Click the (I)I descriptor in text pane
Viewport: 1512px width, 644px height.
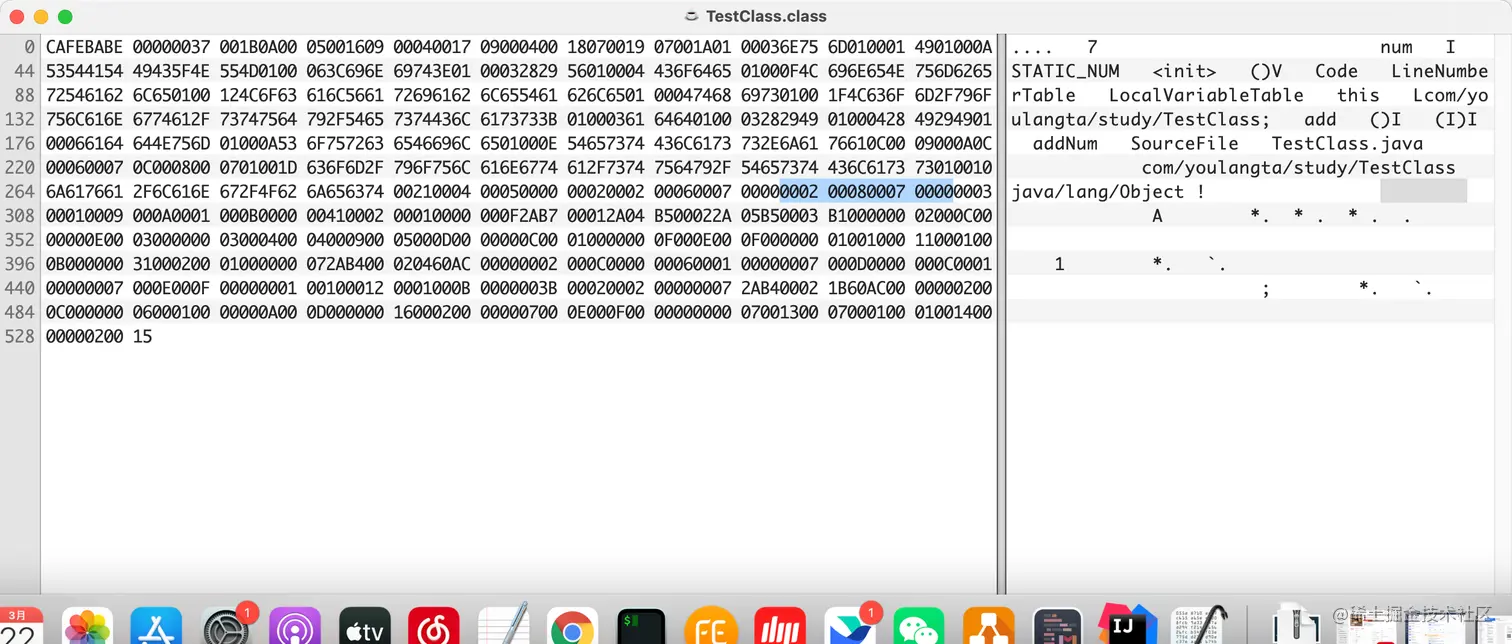click(1456, 119)
